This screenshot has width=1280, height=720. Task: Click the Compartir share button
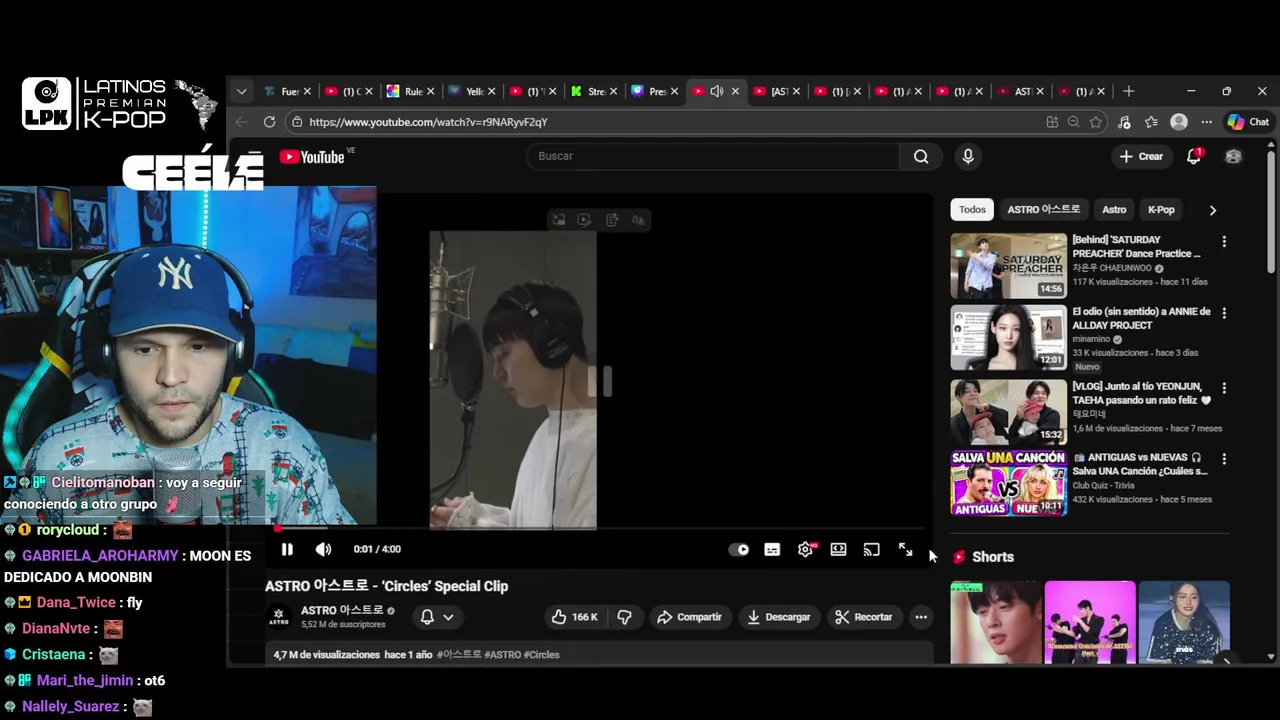[688, 617]
